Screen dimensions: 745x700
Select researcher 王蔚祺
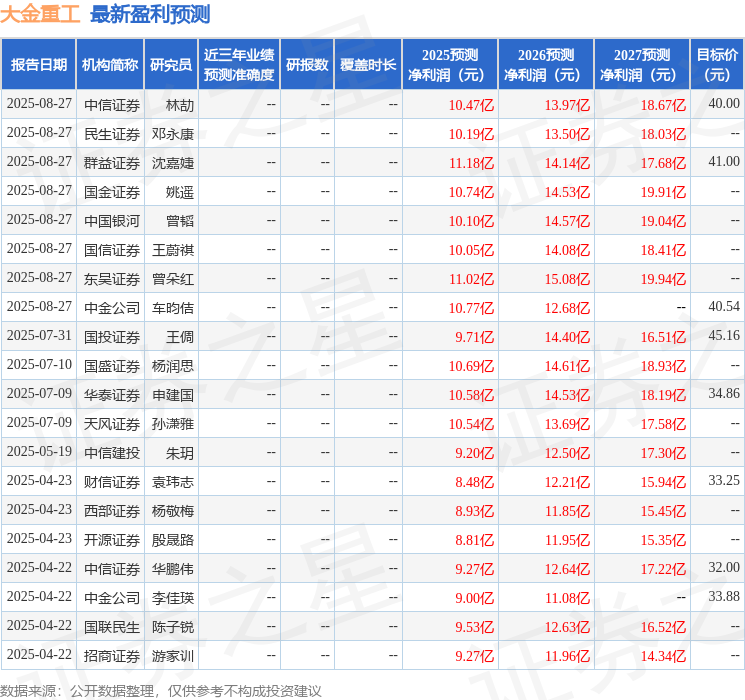pyautogui.click(x=172, y=250)
